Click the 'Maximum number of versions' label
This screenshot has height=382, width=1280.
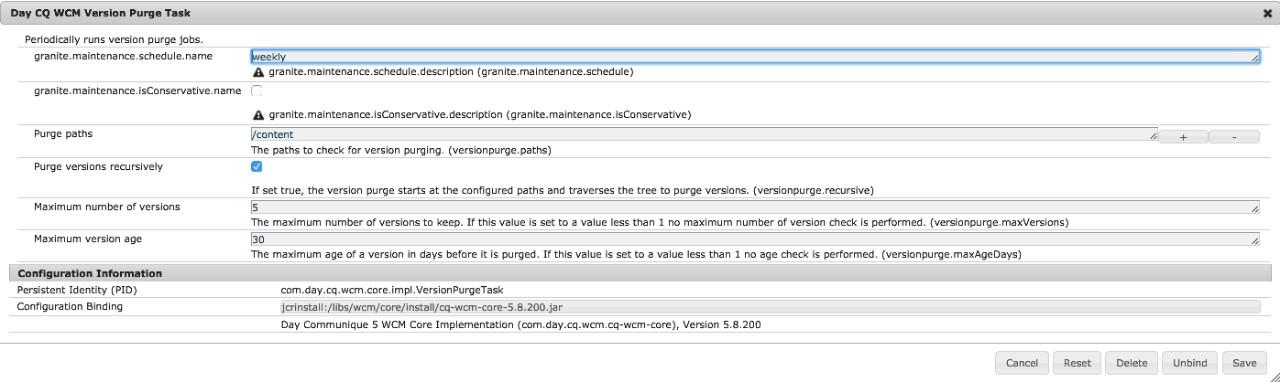coord(107,207)
